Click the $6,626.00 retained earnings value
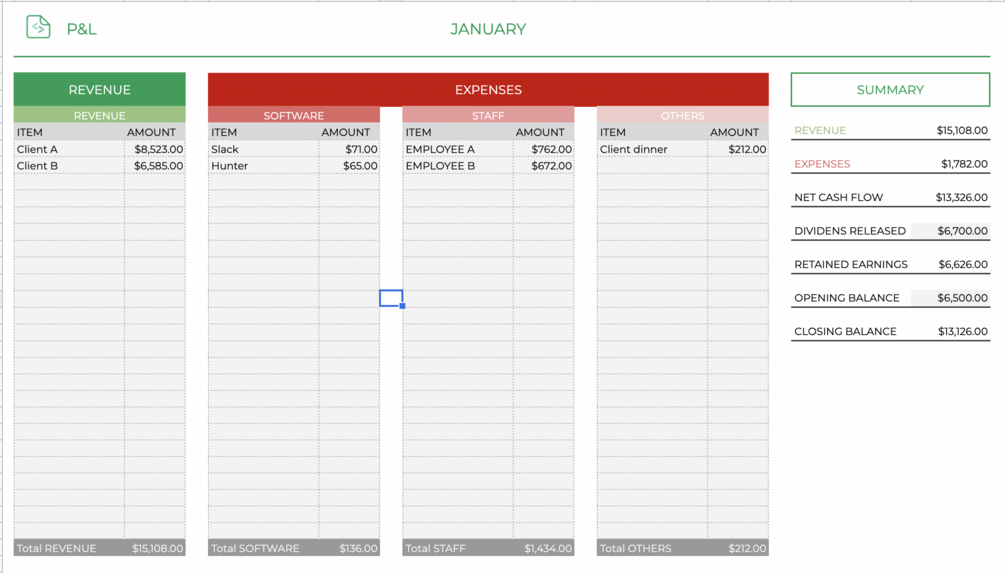 (963, 264)
